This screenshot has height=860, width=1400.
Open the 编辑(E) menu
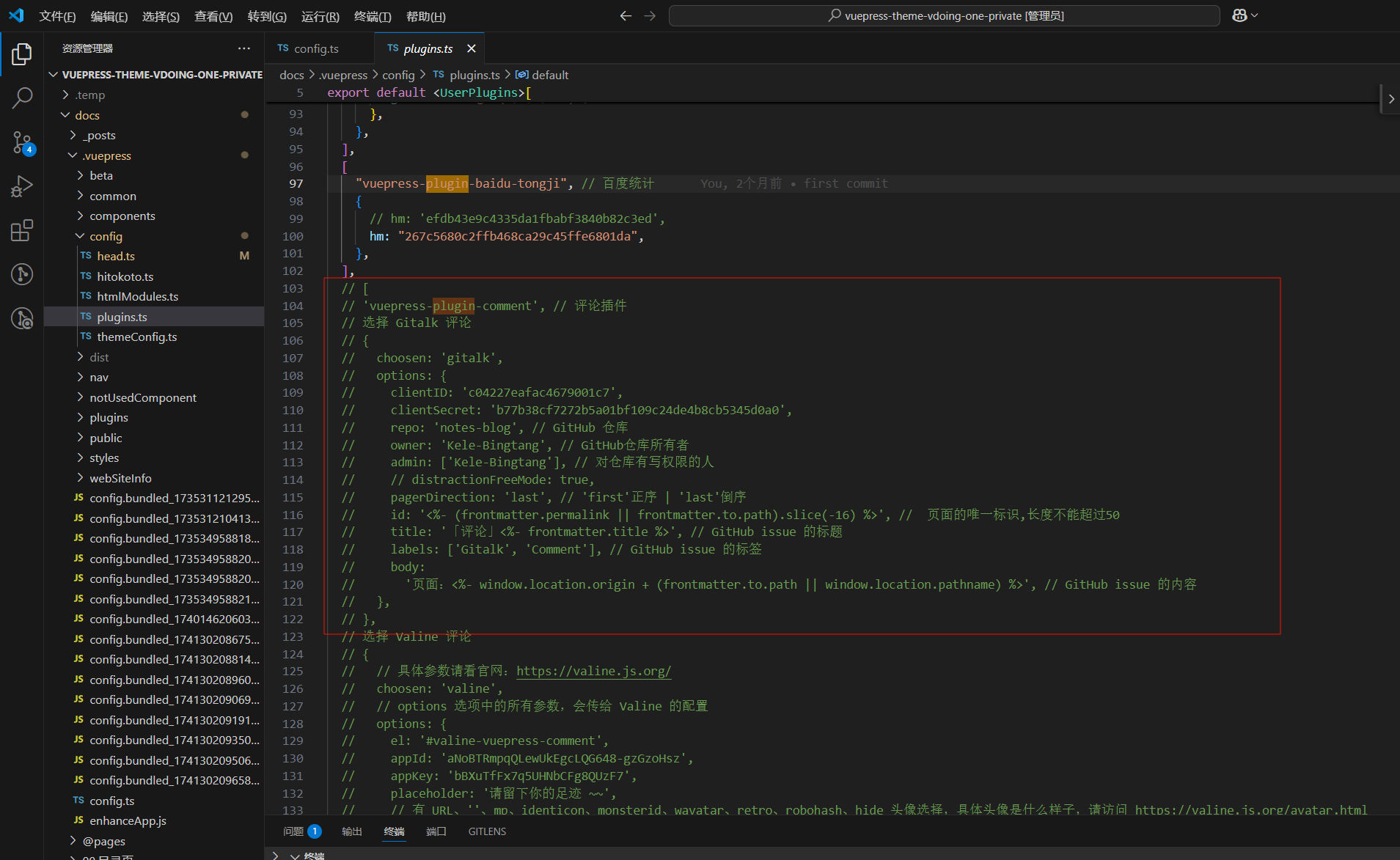pos(109,16)
